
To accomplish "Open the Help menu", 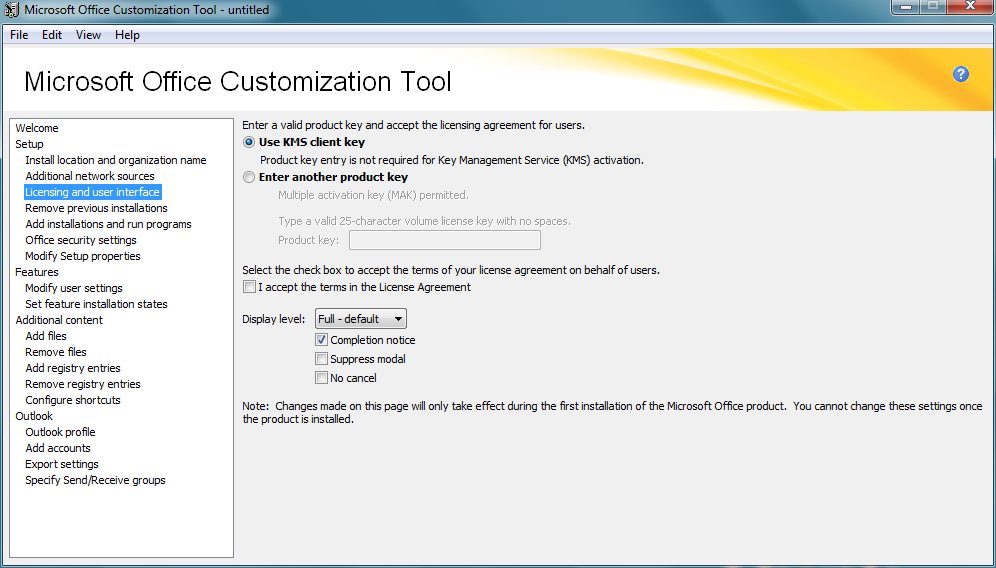I will click(127, 35).
